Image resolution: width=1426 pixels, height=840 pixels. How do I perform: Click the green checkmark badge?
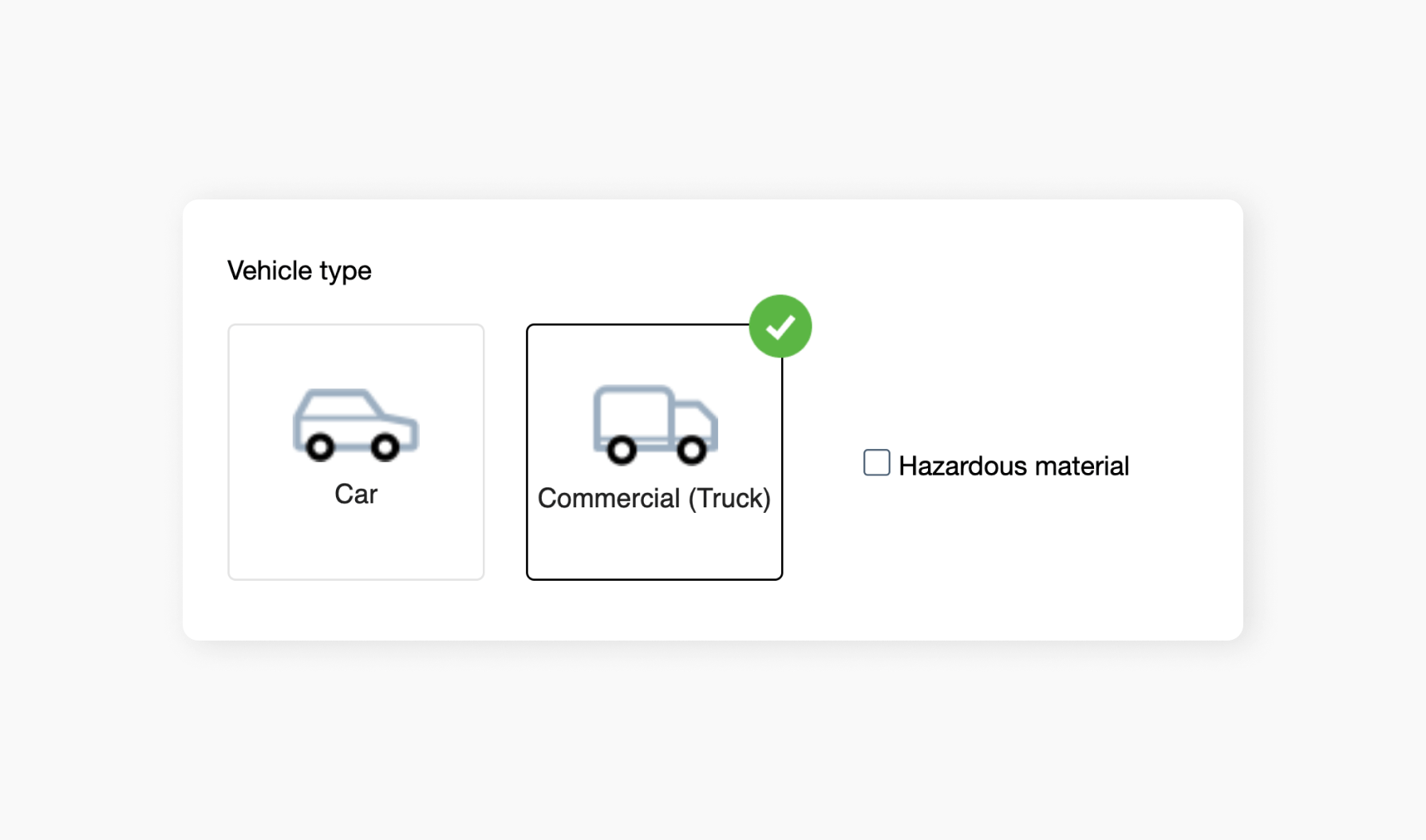[780, 325]
